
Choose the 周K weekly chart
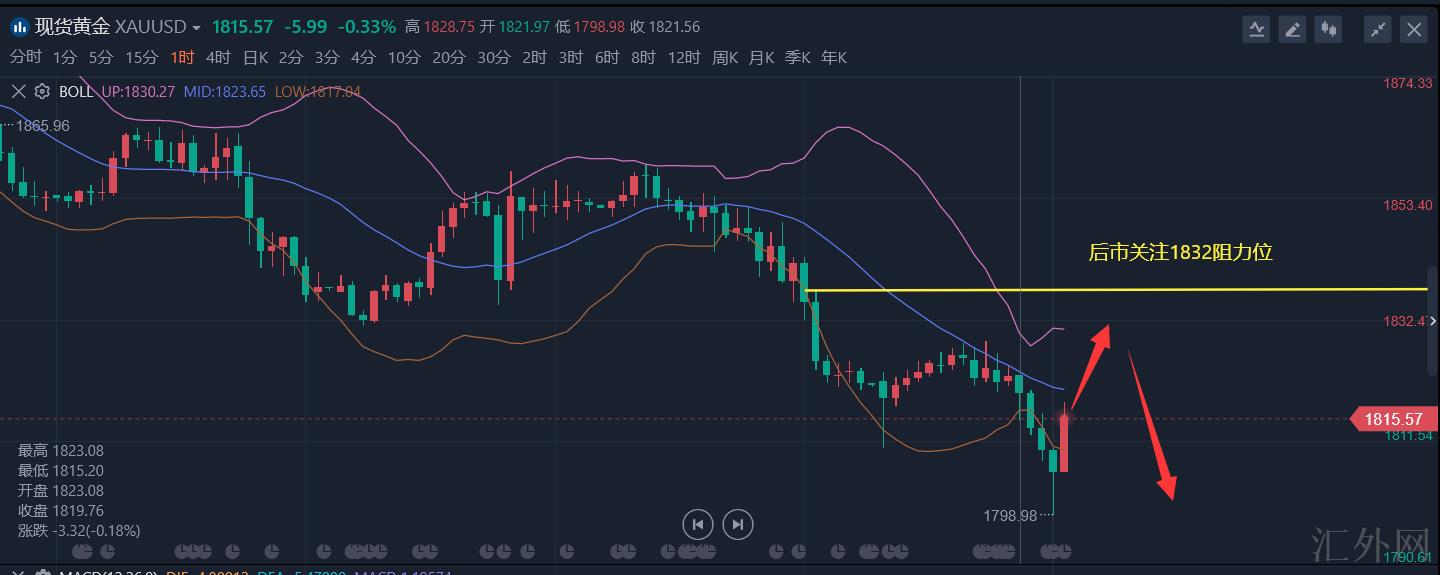tap(725, 58)
